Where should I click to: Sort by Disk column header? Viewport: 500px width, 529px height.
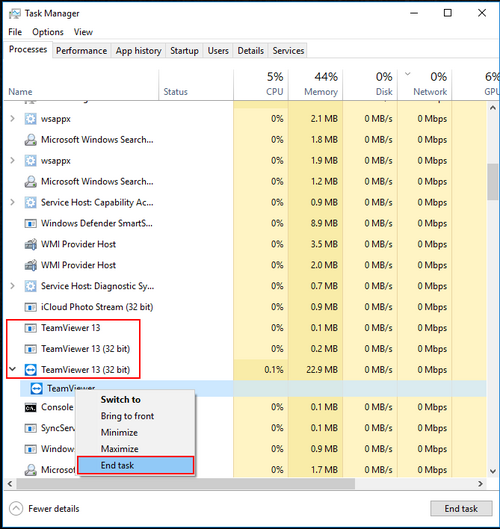click(370, 85)
